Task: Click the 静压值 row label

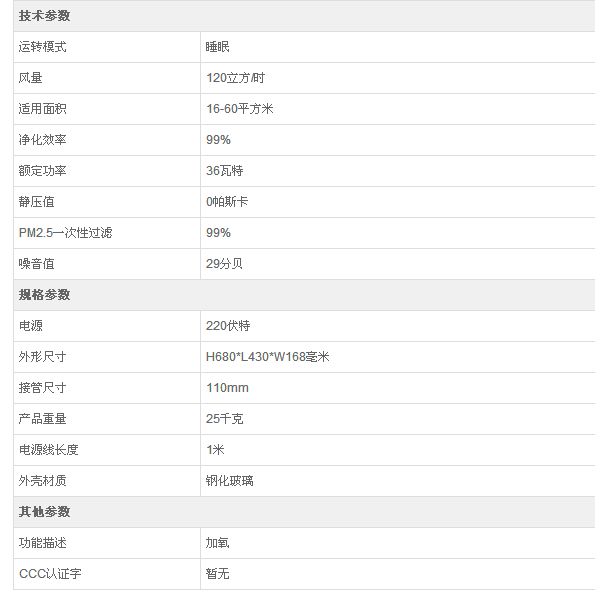Action: tap(36, 202)
